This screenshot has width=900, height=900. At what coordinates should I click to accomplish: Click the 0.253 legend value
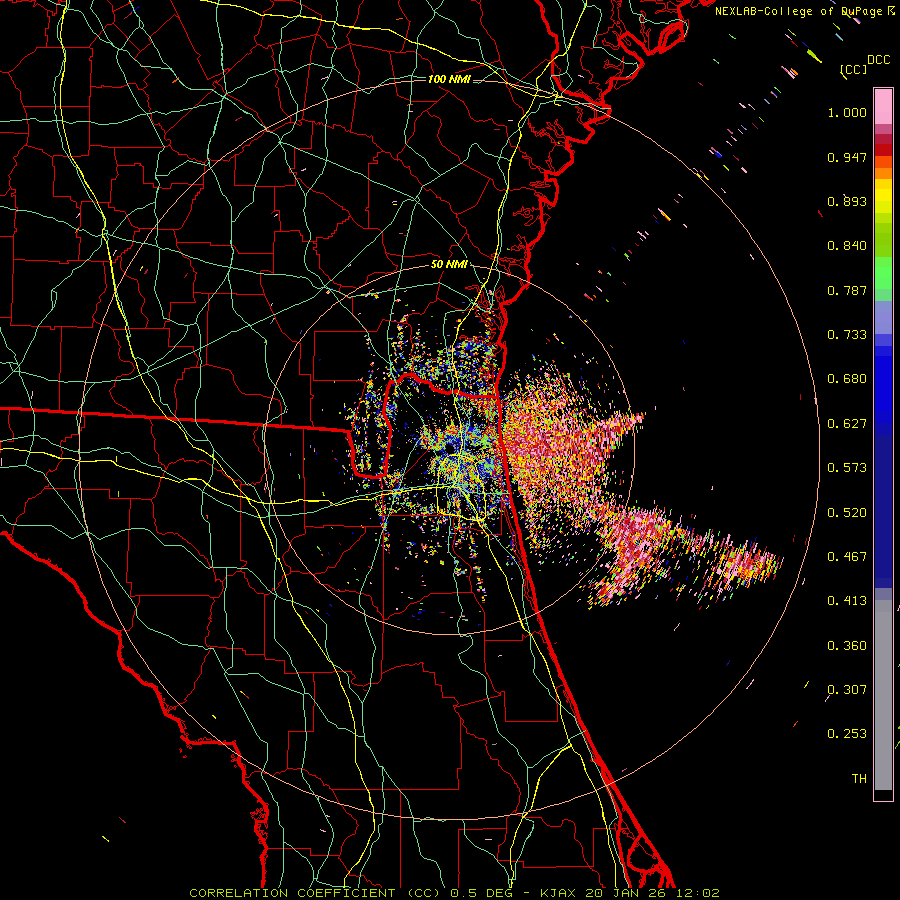(x=847, y=734)
